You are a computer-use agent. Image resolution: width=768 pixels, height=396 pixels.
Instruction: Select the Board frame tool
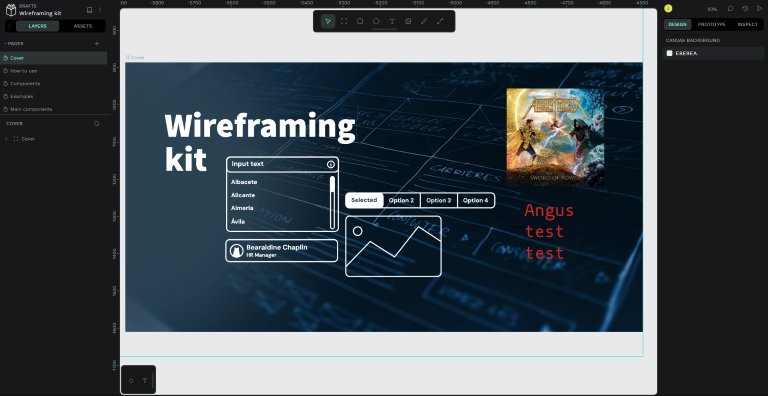tap(344, 21)
